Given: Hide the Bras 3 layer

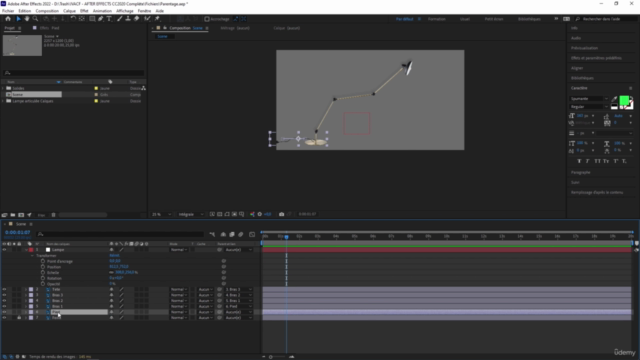Looking at the screenshot, I should click(x=4, y=295).
